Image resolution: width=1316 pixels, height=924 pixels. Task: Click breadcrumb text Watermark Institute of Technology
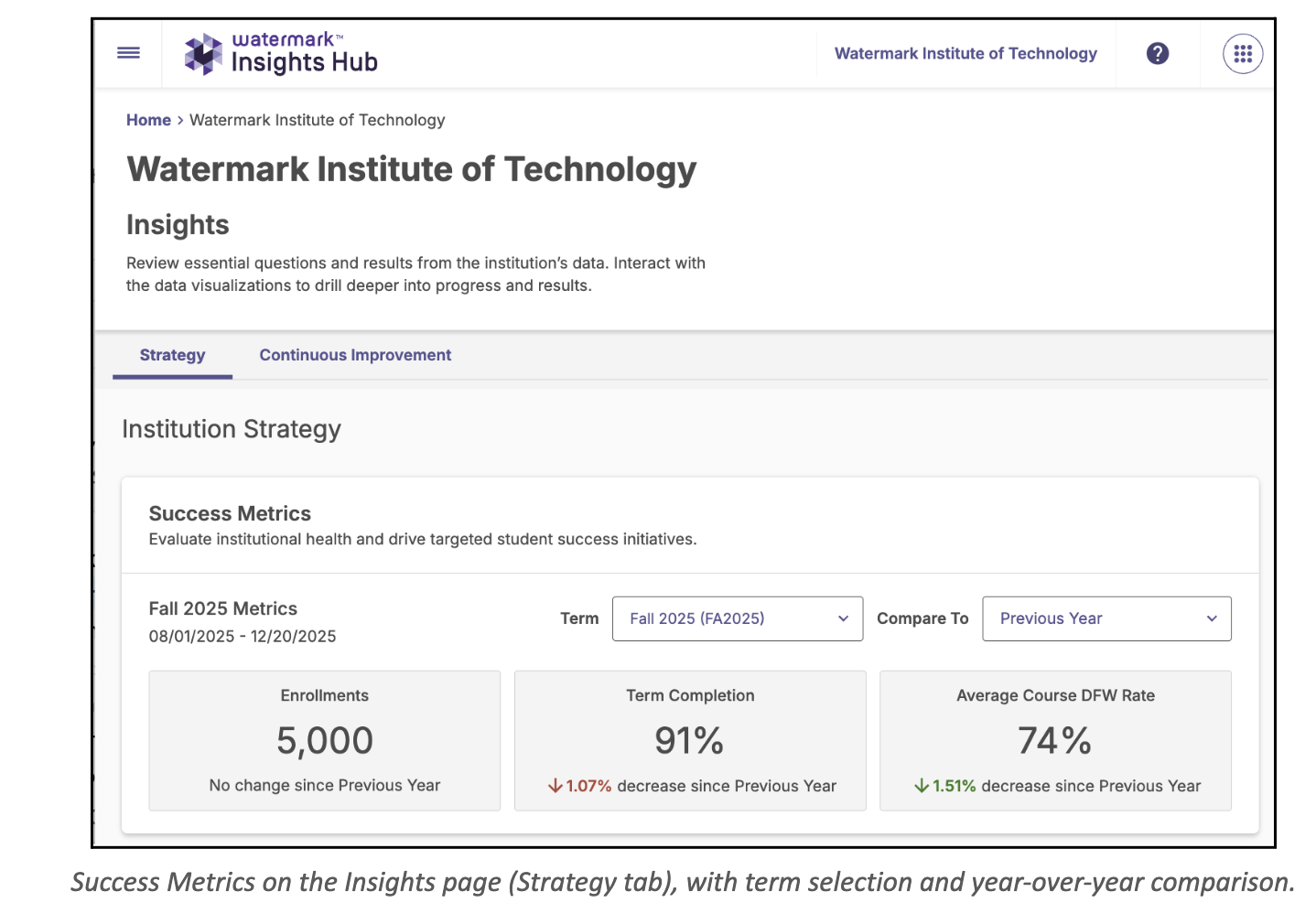[317, 120]
